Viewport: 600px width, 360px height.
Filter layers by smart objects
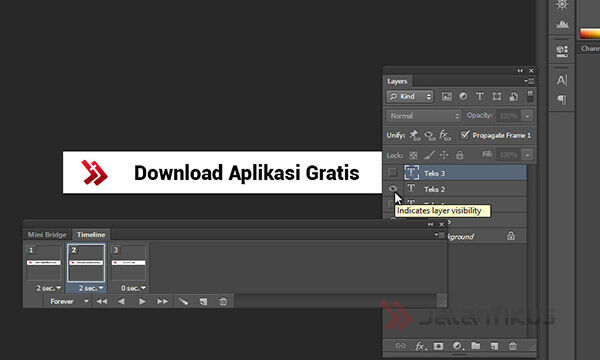pos(514,96)
